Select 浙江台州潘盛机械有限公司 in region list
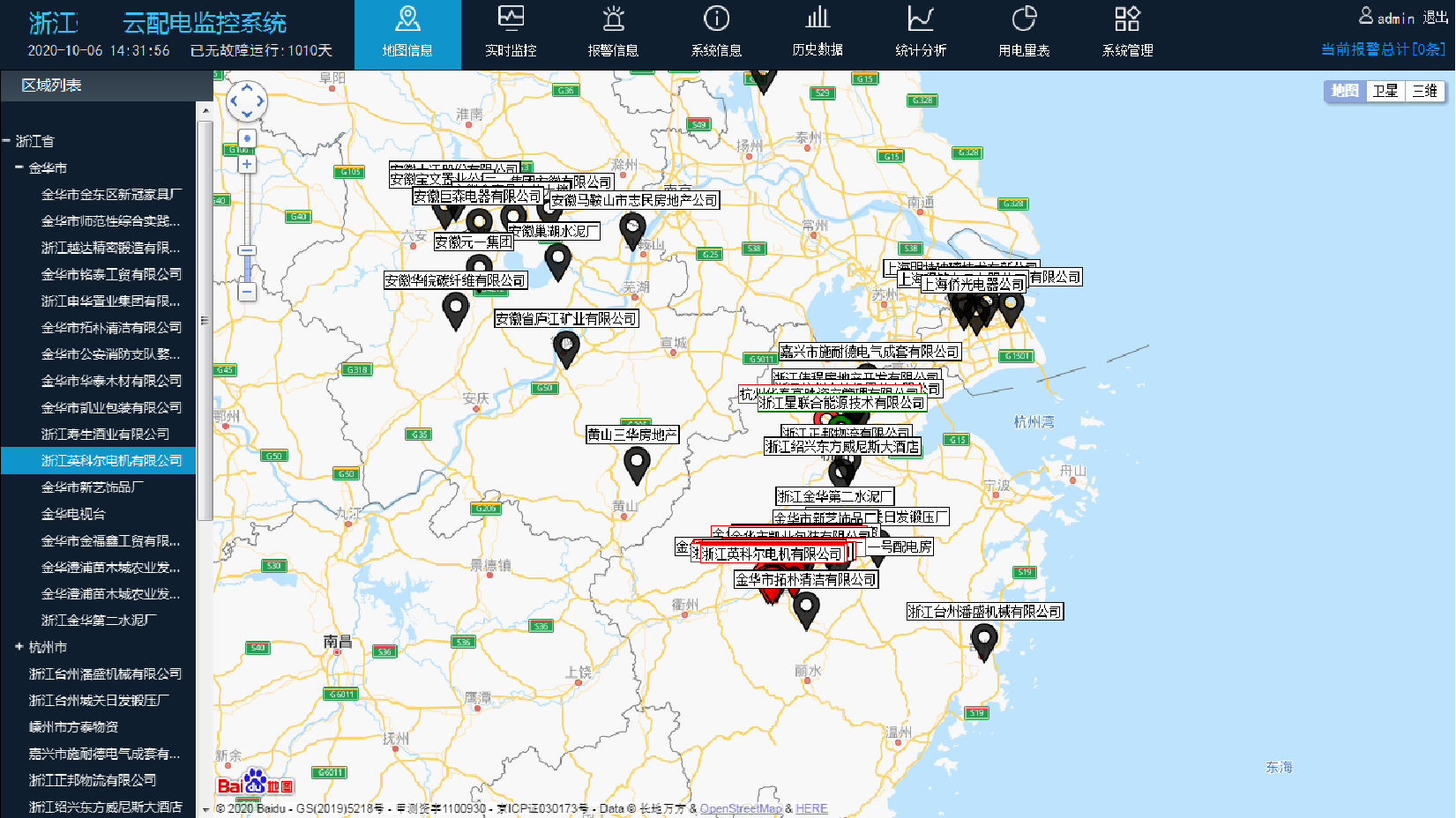Viewport: 1456px width, 818px height. [105, 673]
